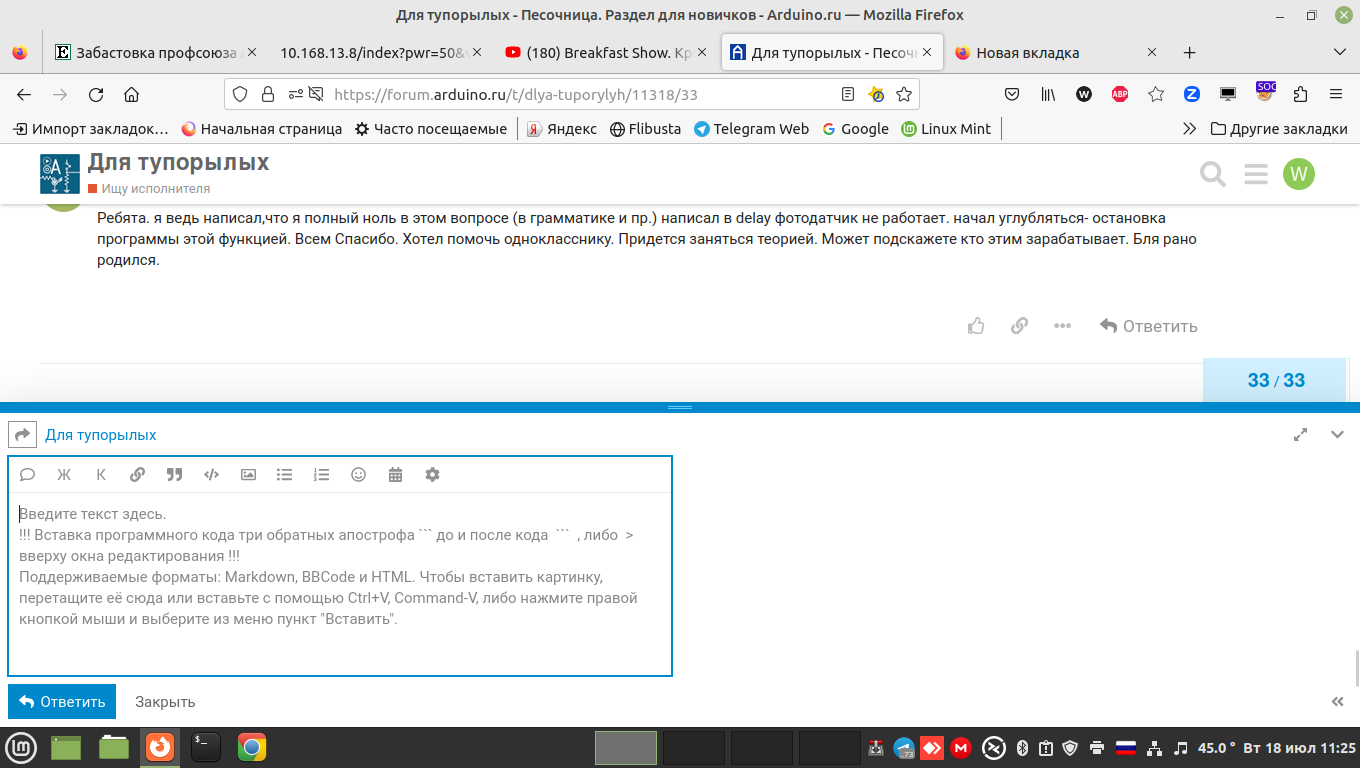Open the forum hamburger menu
The width and height of the screenshot is (1360, 768).
point(1256,174)
